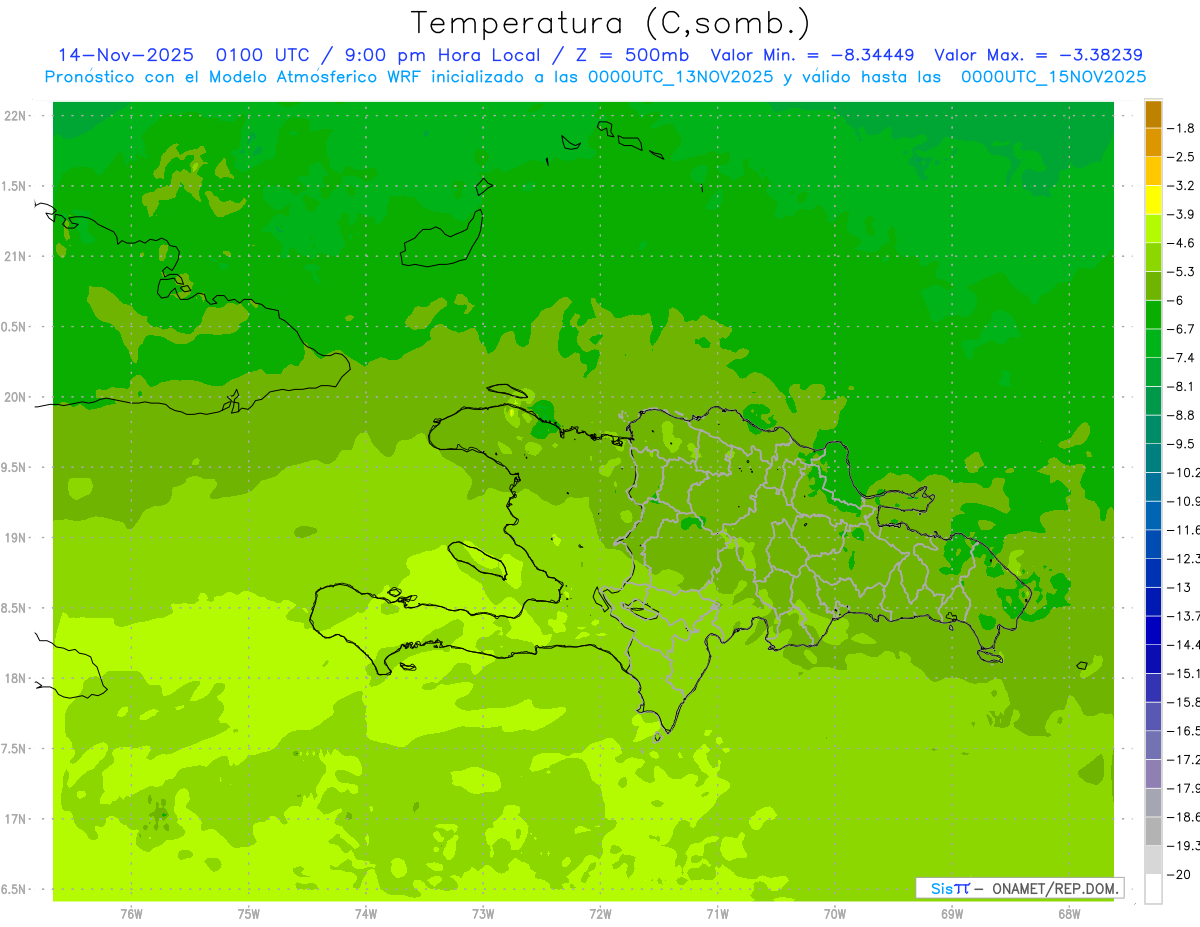The height and width of the screenshot is (927, 1200).
Task: Click the '19N' latitude axis label
Action: pos(16,538)
